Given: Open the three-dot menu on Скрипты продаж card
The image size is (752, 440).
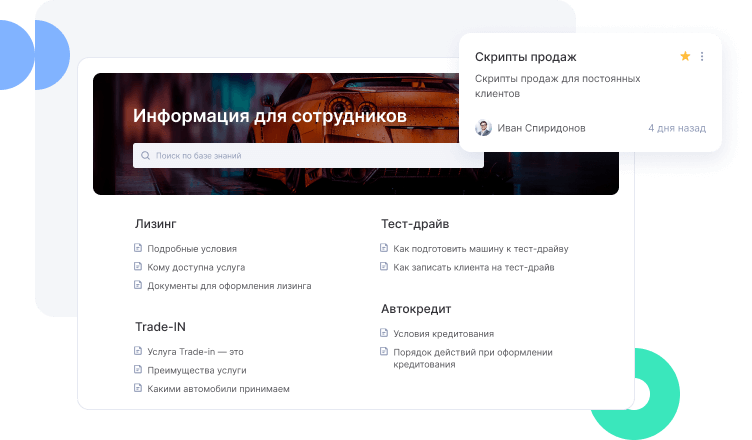Looking at the screenshot, I should (702, 56).
